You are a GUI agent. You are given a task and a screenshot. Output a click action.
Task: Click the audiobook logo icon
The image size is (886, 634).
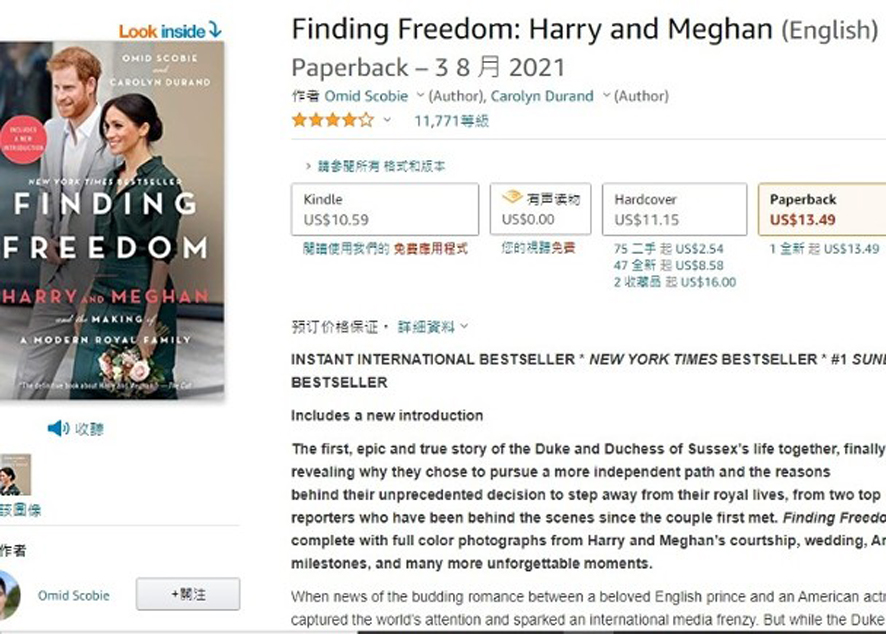coord(512,197)
